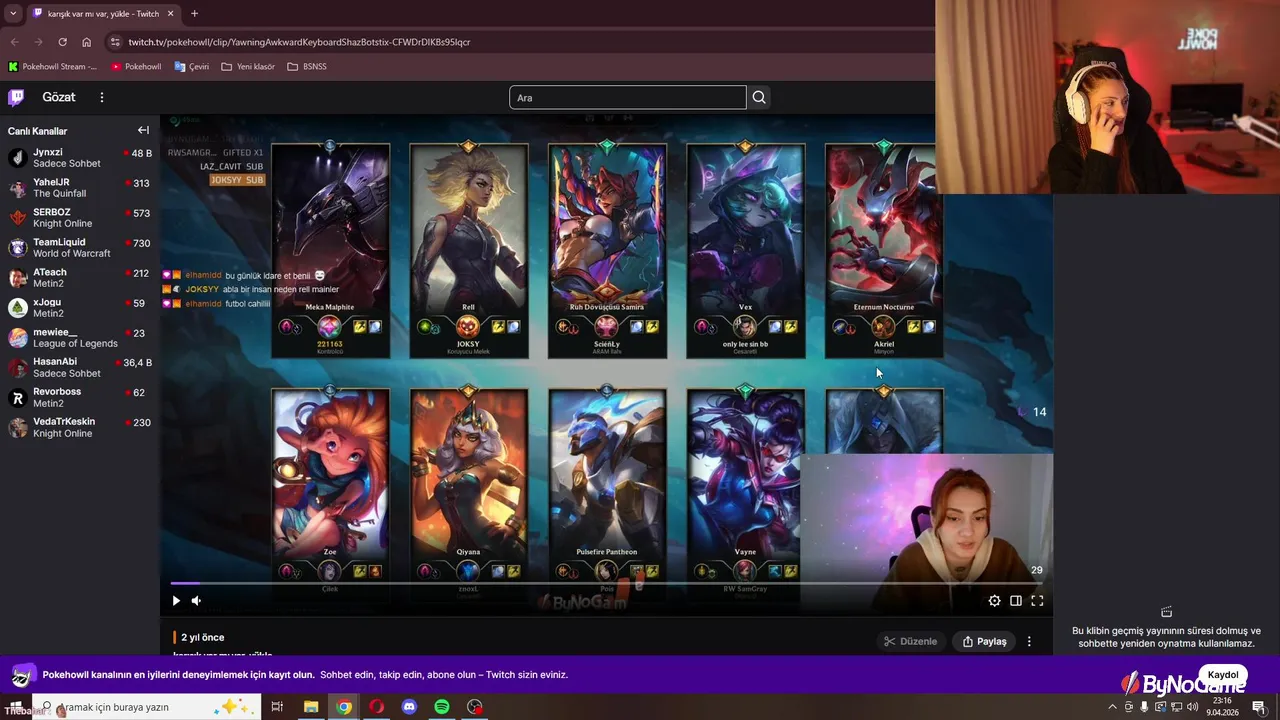Click the site info icon in address bar
The image size is (1280, 720).
115,42
